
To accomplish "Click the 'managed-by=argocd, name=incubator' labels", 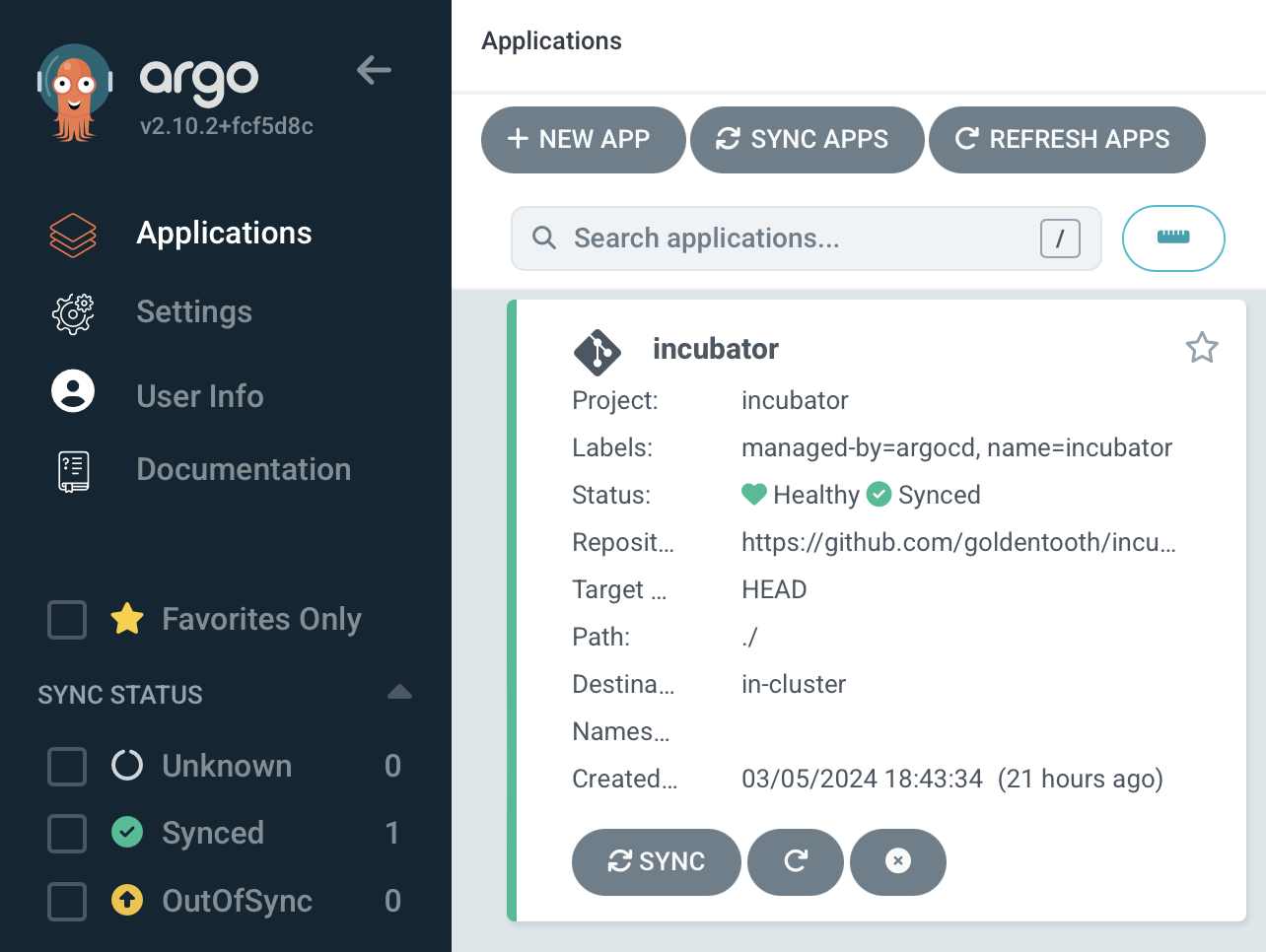I will 956,447.
